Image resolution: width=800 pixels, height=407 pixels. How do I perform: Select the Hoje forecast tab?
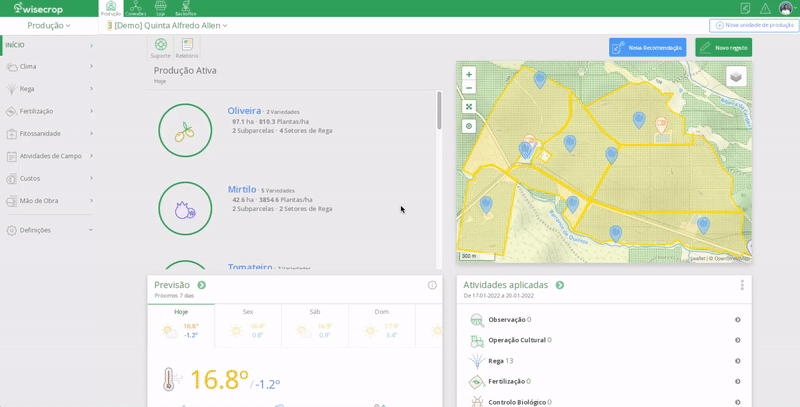pyautogui.click(x=181, y=326)
